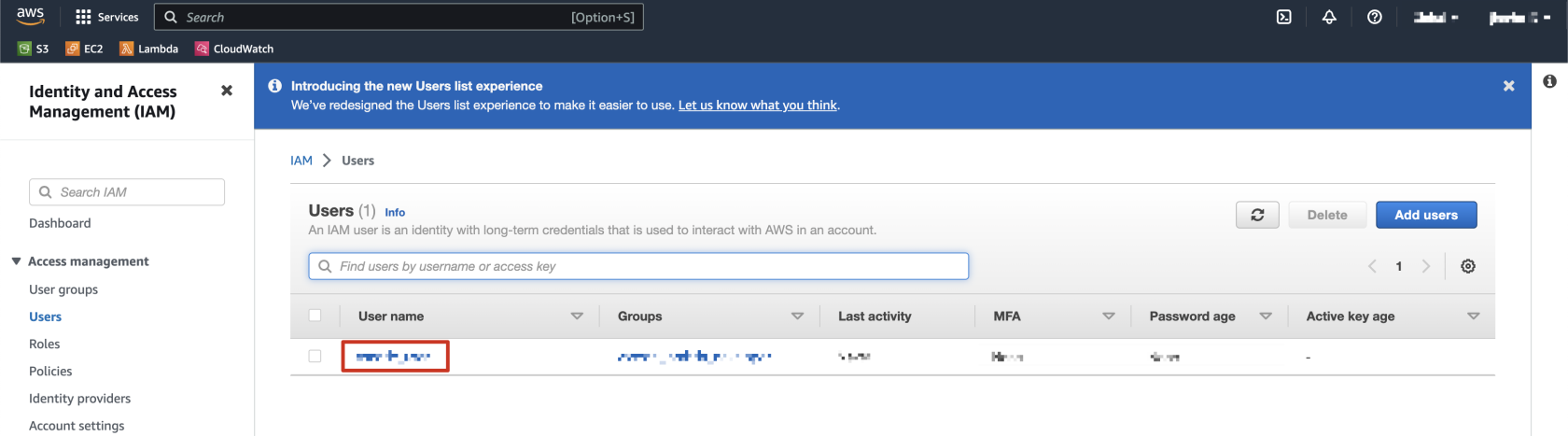1568x436 pixels.
Task: Open the region selector dropdown
Action: (1435, 17)
